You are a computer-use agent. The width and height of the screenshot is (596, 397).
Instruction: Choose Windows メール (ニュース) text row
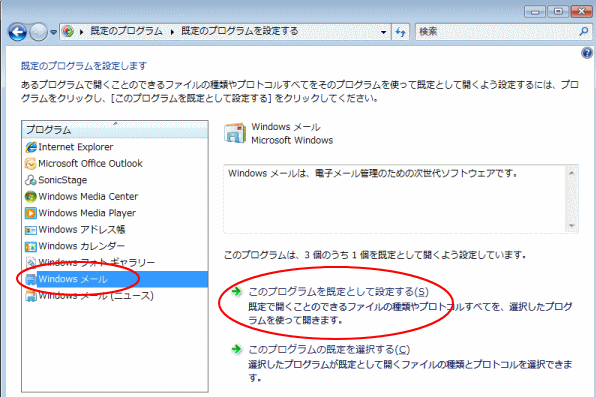pos(96,295)
